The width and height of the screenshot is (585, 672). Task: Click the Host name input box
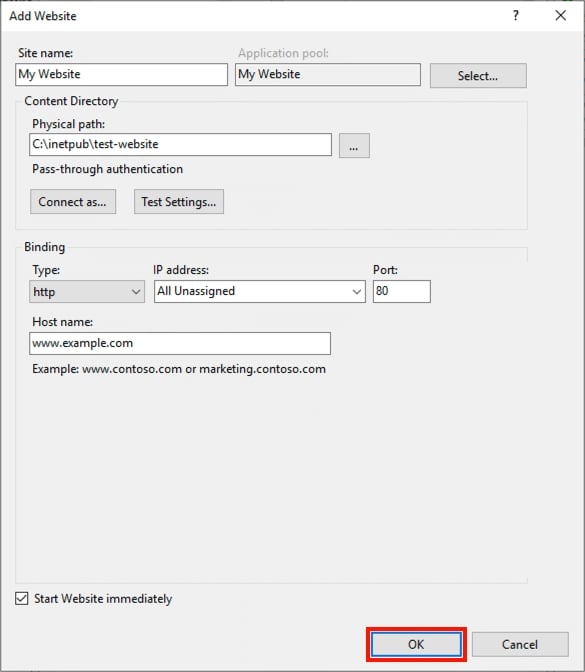coord(180,343)
